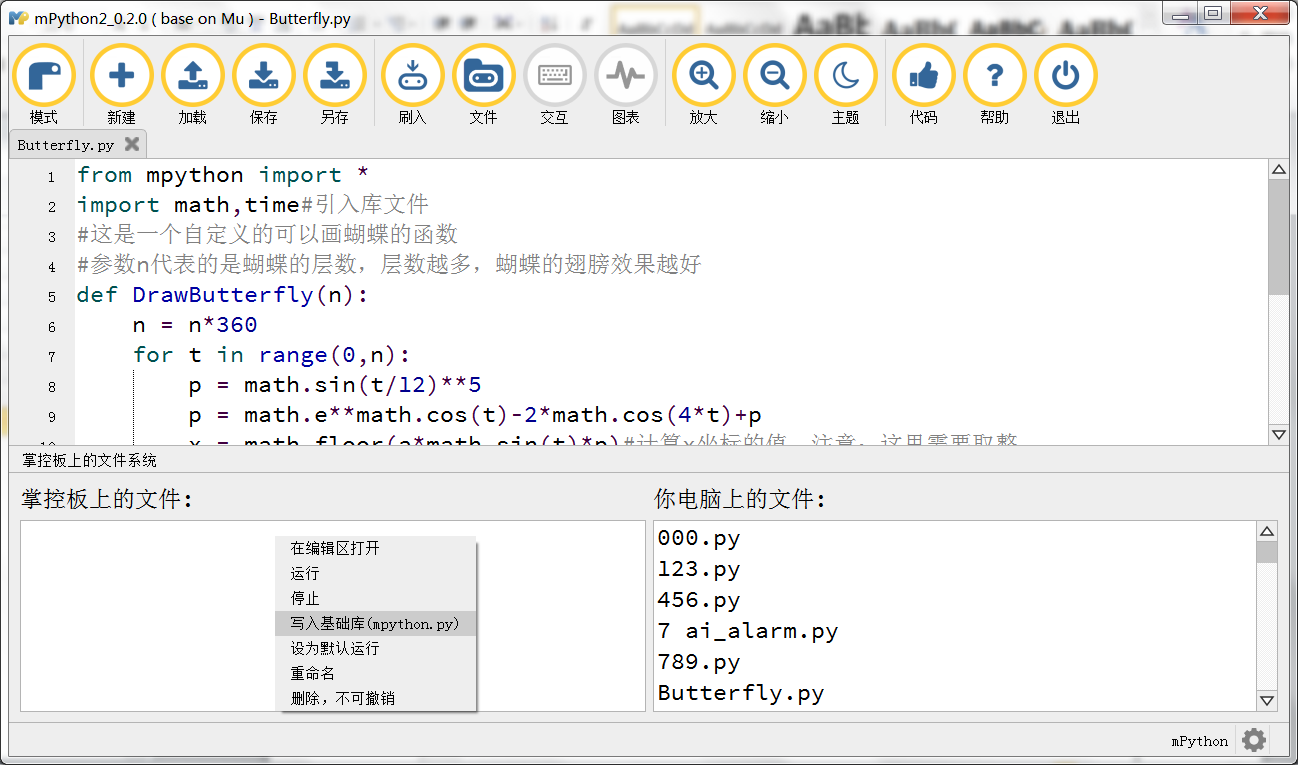The height and width of the screenshot is (765, 1298).
Task: Click the code editor scroll-down arrow
Action: coord(1278,434)
